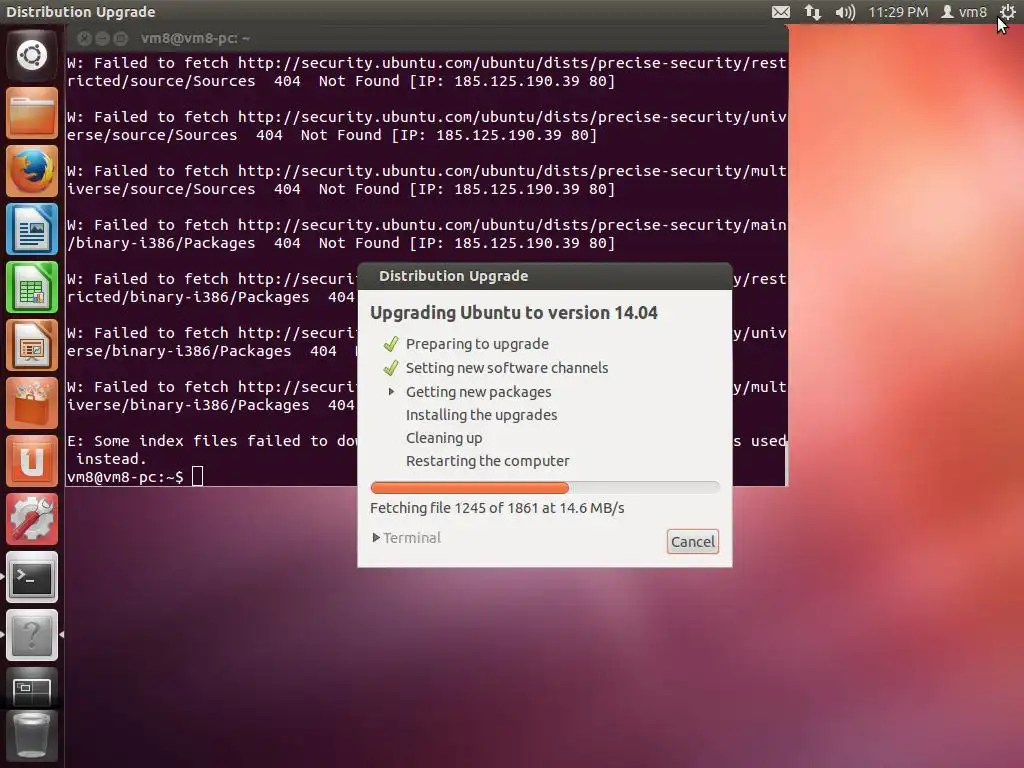1024x768 pixels.
Task: Cancel the distribution upgrade
Action: point(693,541)
